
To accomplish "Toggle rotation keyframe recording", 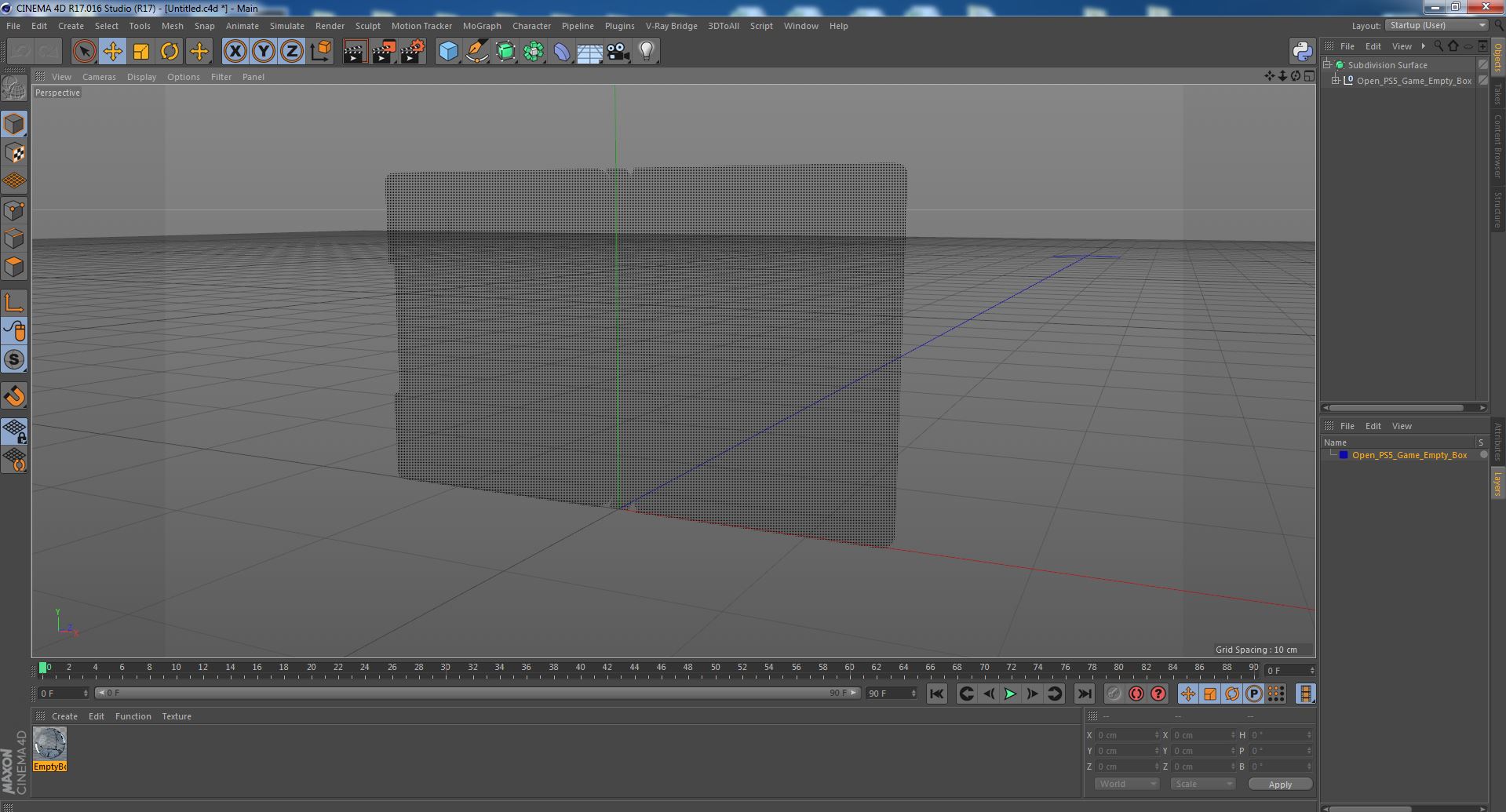I will 1232,694.
